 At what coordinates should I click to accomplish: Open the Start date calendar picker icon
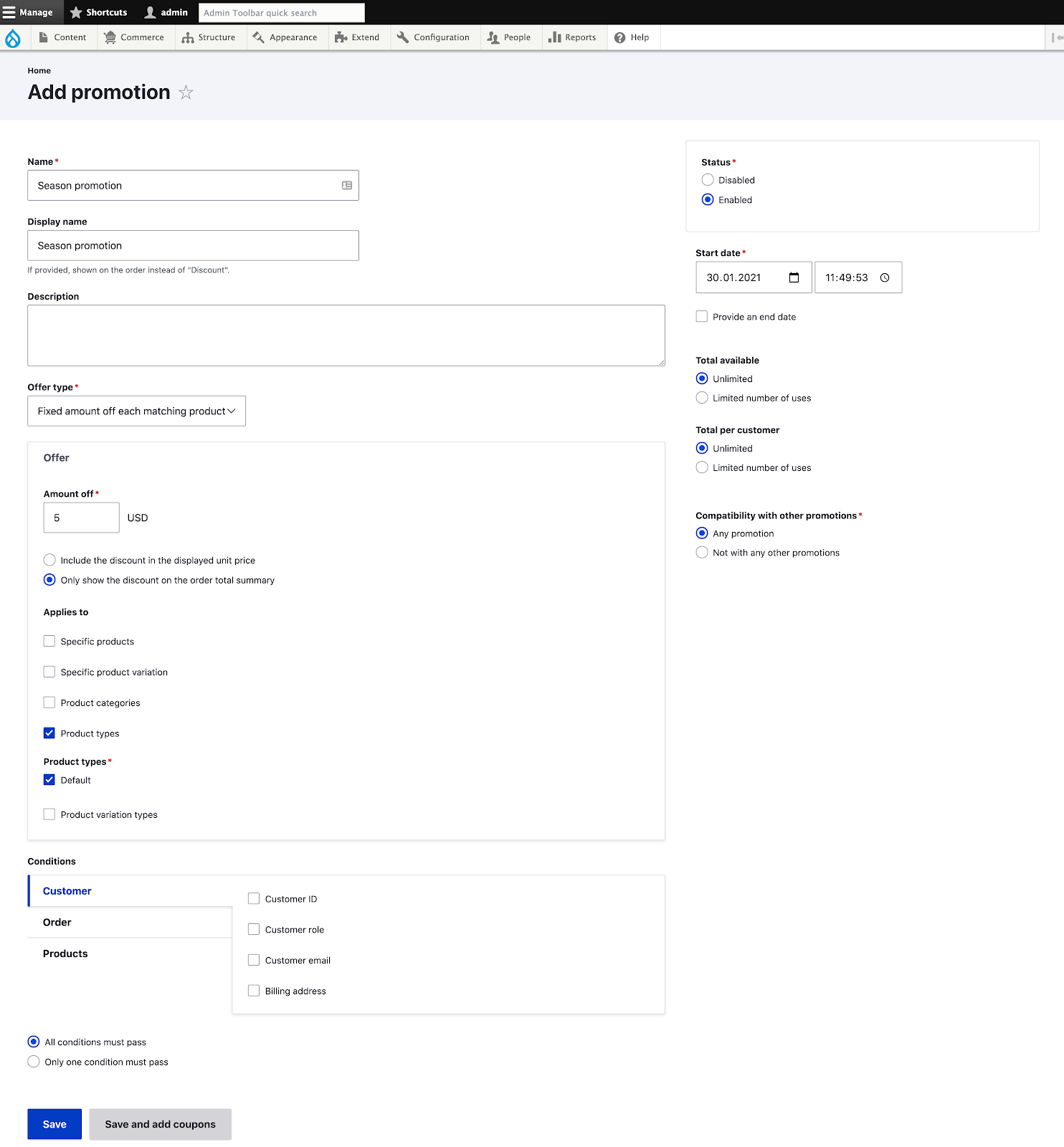(794, 277)
